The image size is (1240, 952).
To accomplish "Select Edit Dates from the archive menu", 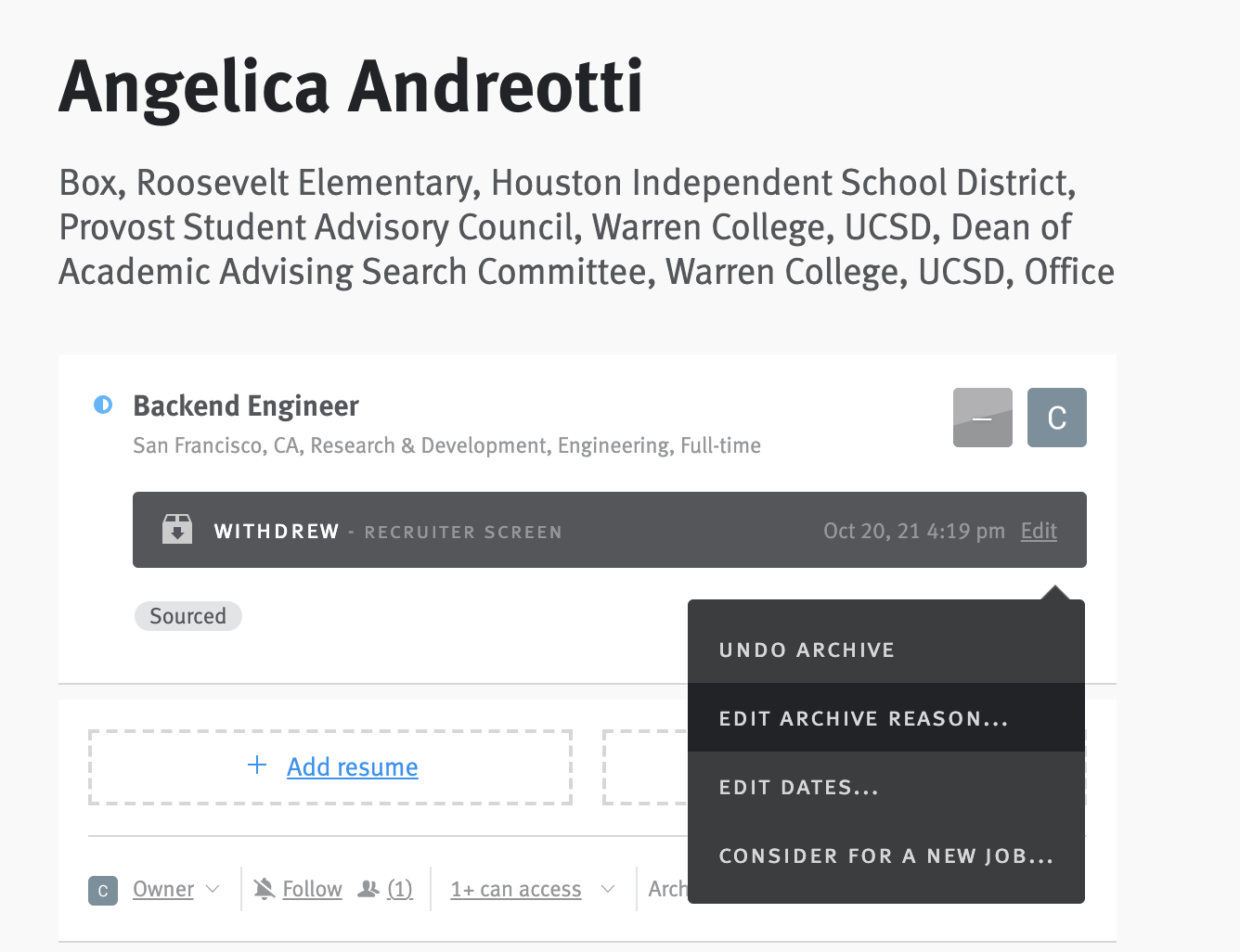I will [x=798, y=787].
